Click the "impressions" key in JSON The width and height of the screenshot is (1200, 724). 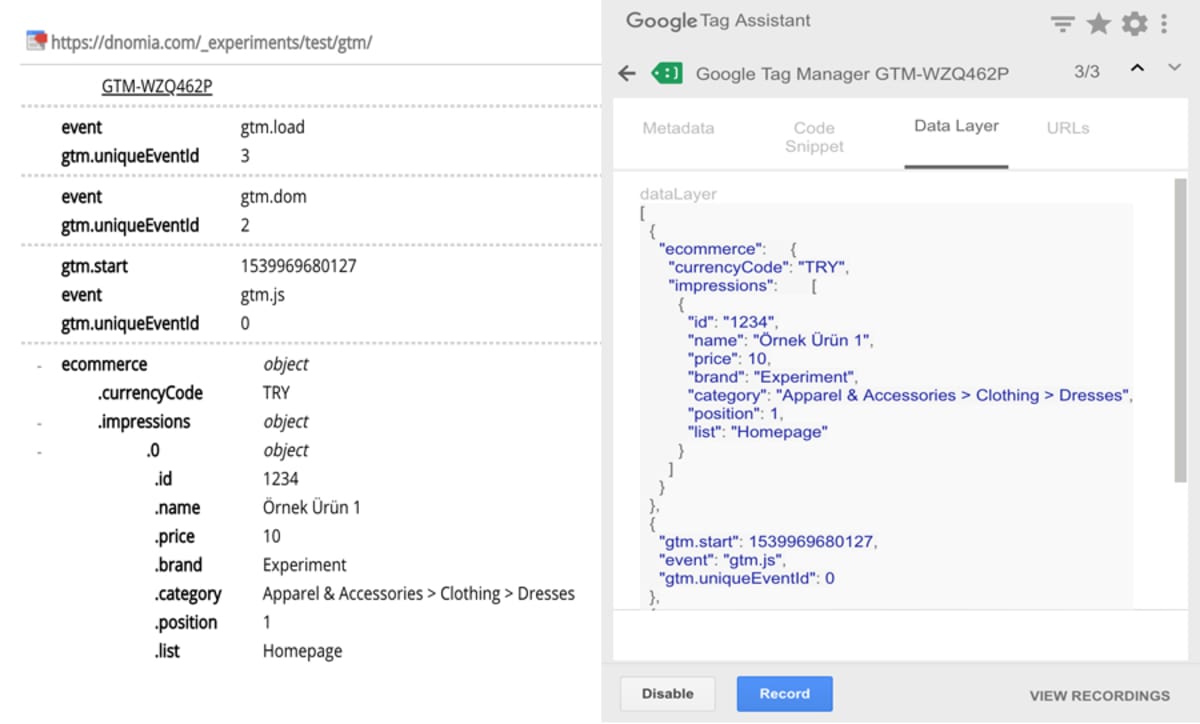coord(722,285)
